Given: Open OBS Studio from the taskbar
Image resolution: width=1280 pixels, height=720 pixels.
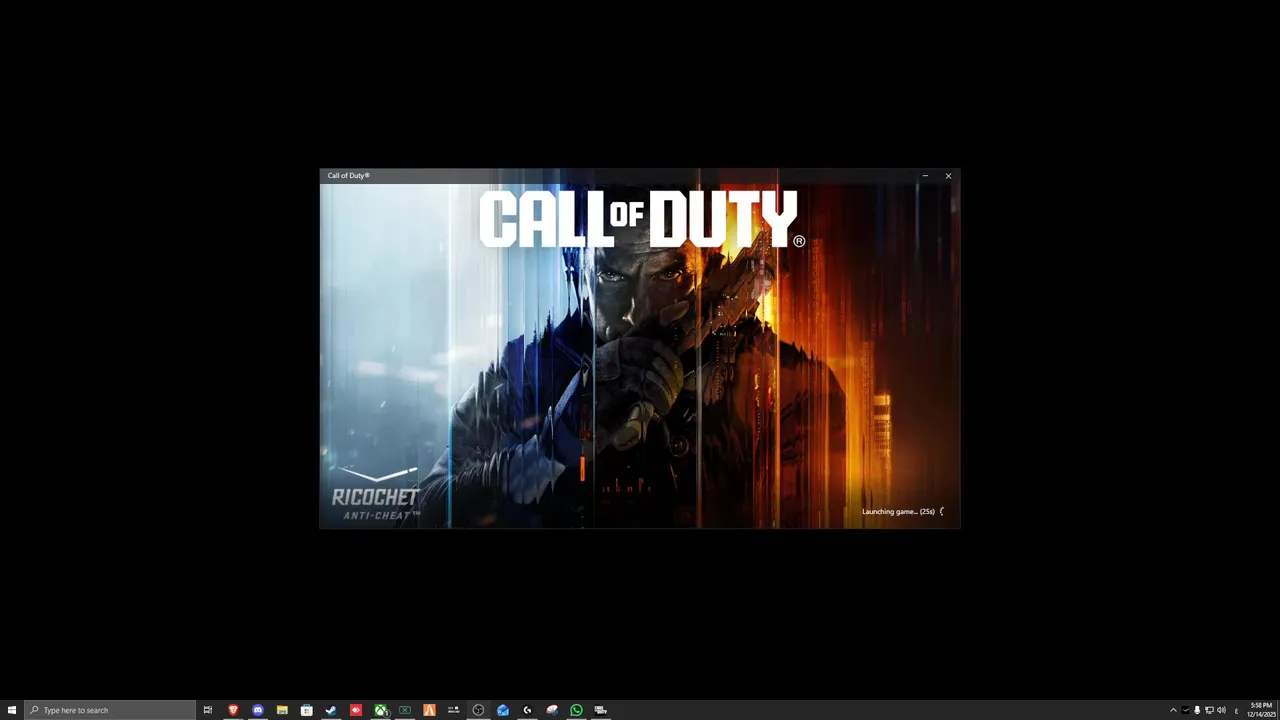Looking at the screenshot, I should (478, 710).
